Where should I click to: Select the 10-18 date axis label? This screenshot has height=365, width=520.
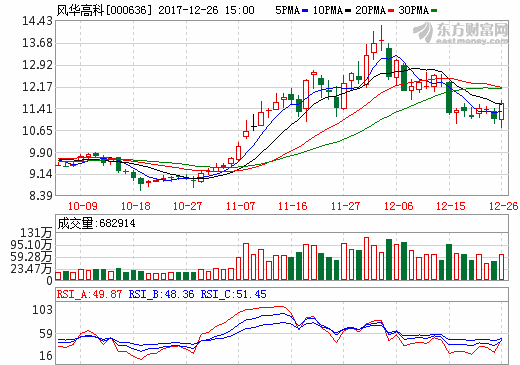pyautogui.click(x=135, y=206)
